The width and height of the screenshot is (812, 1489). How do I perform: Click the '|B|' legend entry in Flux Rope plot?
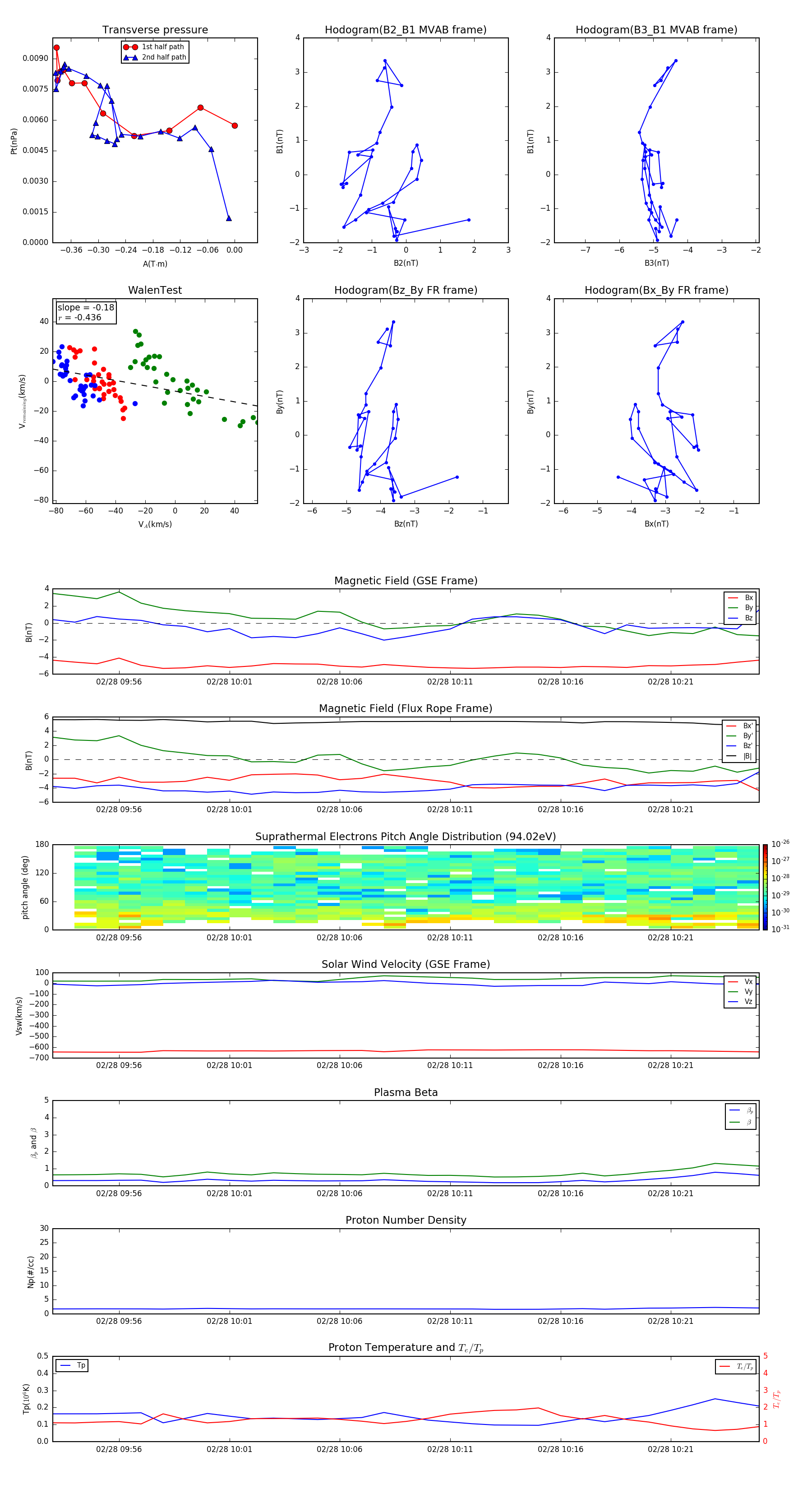tap(740, 756)
